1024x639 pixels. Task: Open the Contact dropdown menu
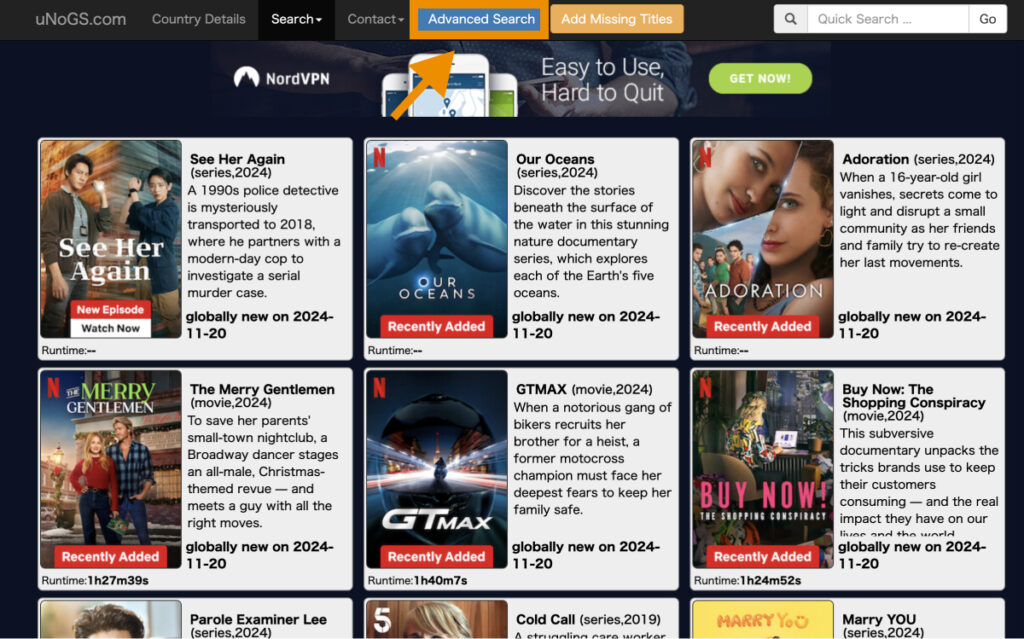(x=375, y=19)
